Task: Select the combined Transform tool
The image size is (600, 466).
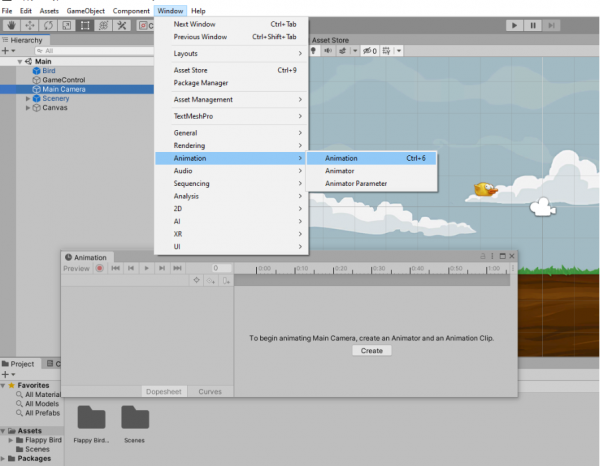Action: [103, 26]
